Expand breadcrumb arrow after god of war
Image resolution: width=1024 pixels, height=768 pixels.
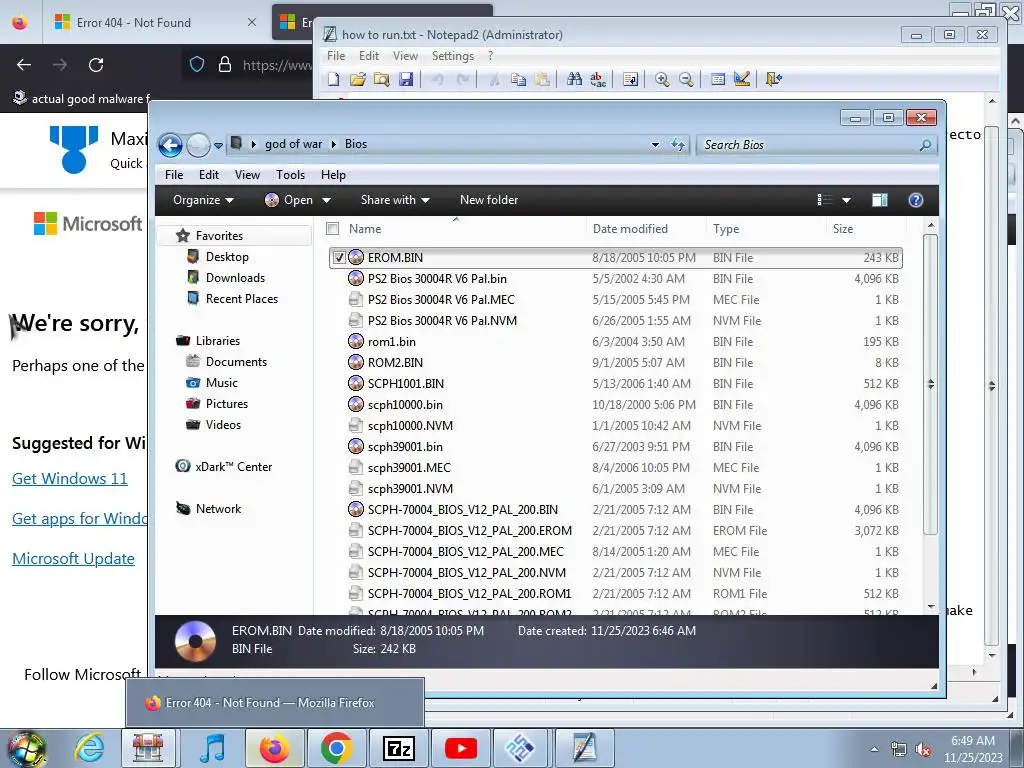point(334,144)
